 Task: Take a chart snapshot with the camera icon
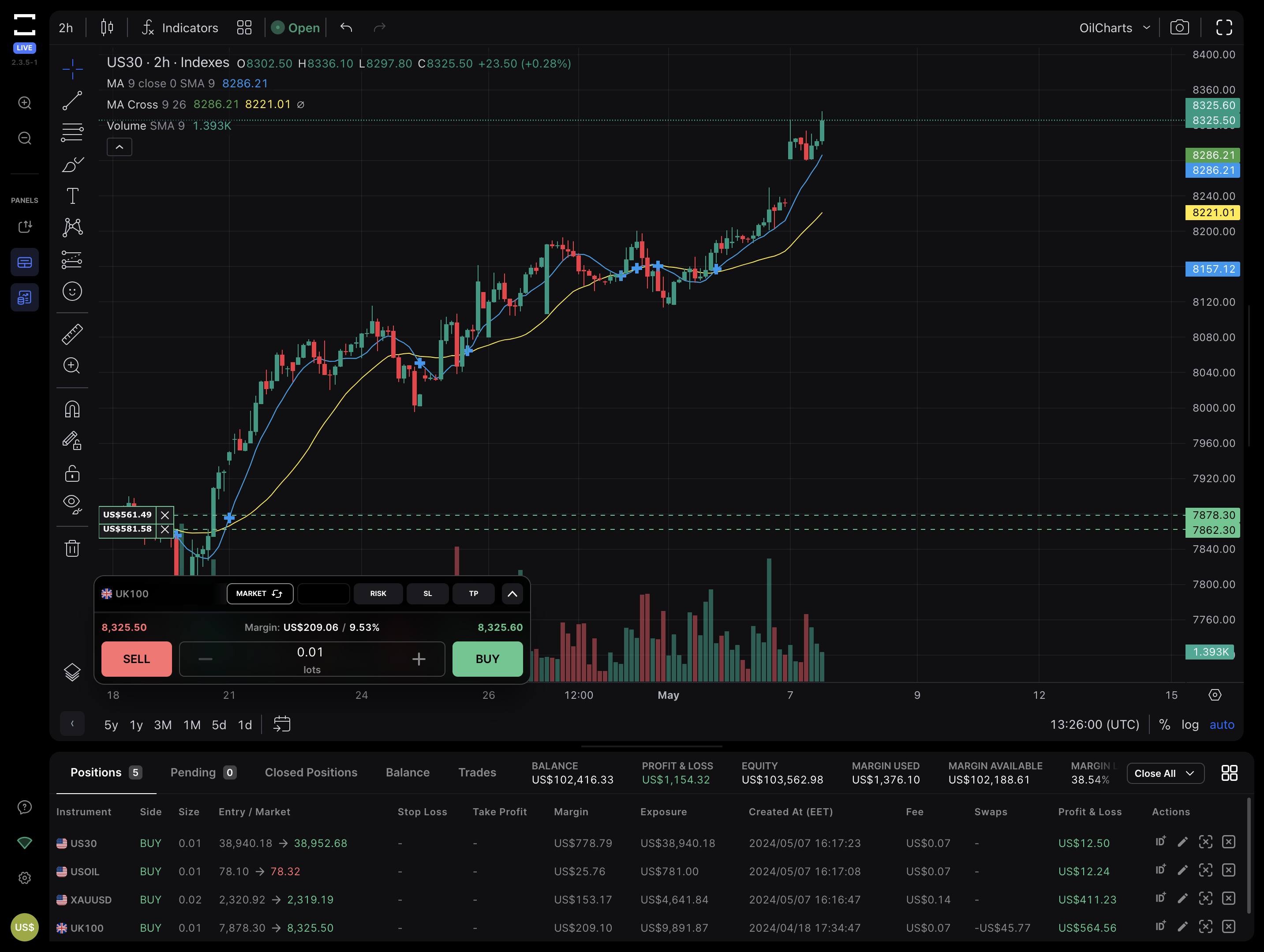tap(1179, 27)
